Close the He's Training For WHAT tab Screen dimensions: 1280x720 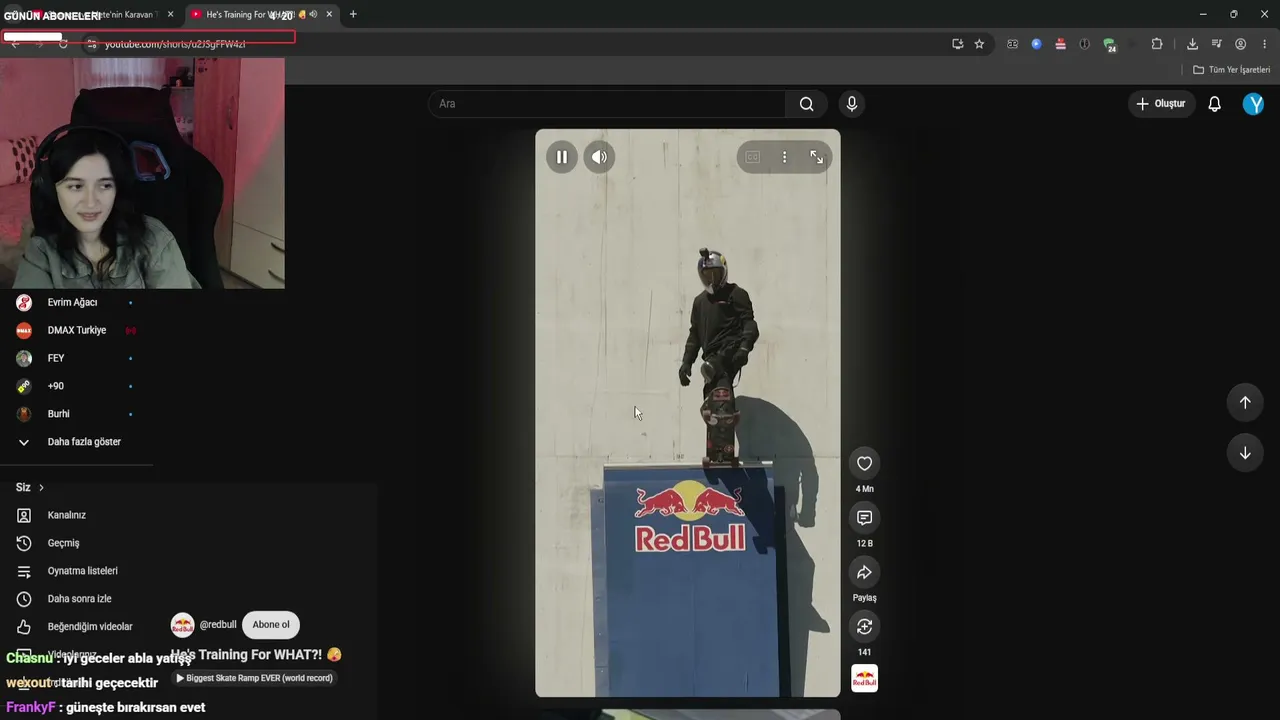[x=329, y=14]
